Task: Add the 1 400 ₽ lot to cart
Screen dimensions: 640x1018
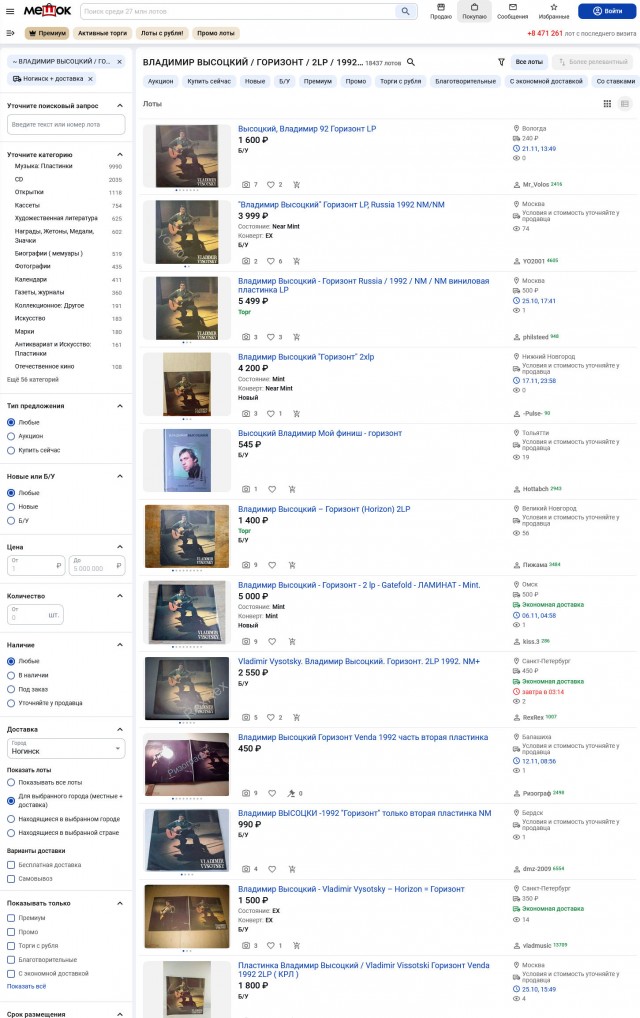Action: coord(291,565)
